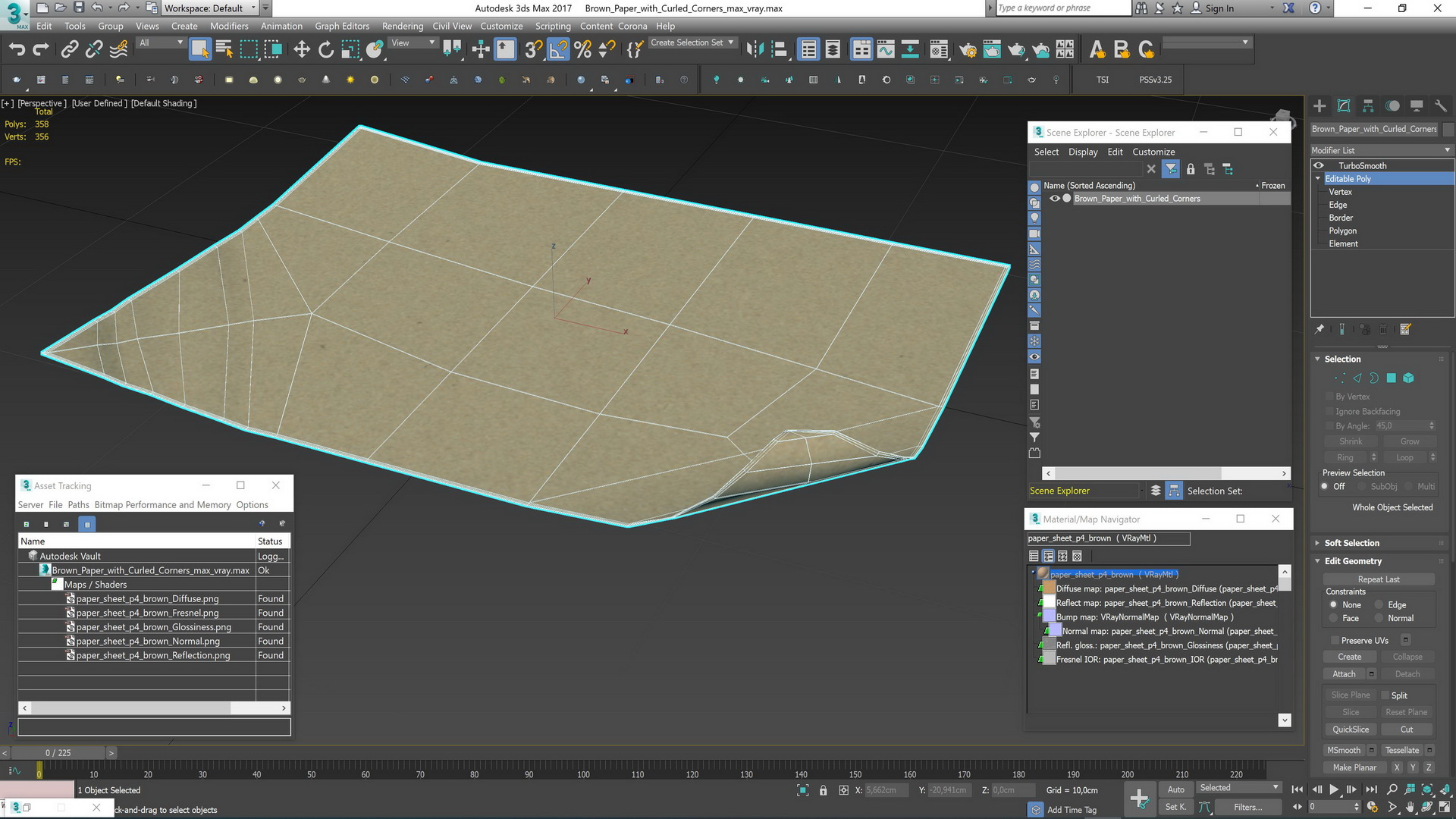Screen dimensions: 1456x819
Task: Open the Modify command panel tab
Action: pyautogui.click(x=1344, y=106)
